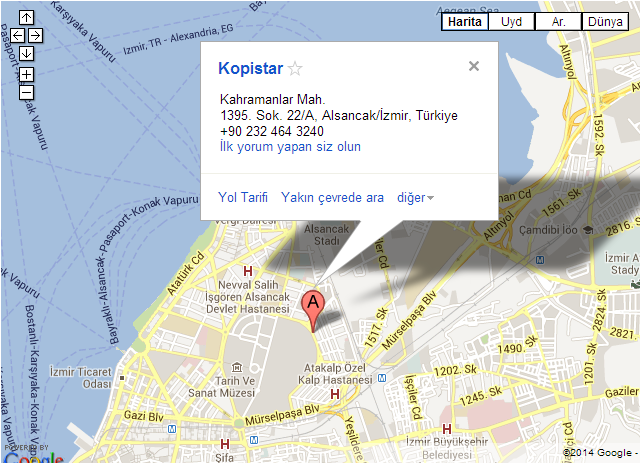Screen dimensions: 640x463
Task: Switch to Dünya earth view
Action: point(605,22)
